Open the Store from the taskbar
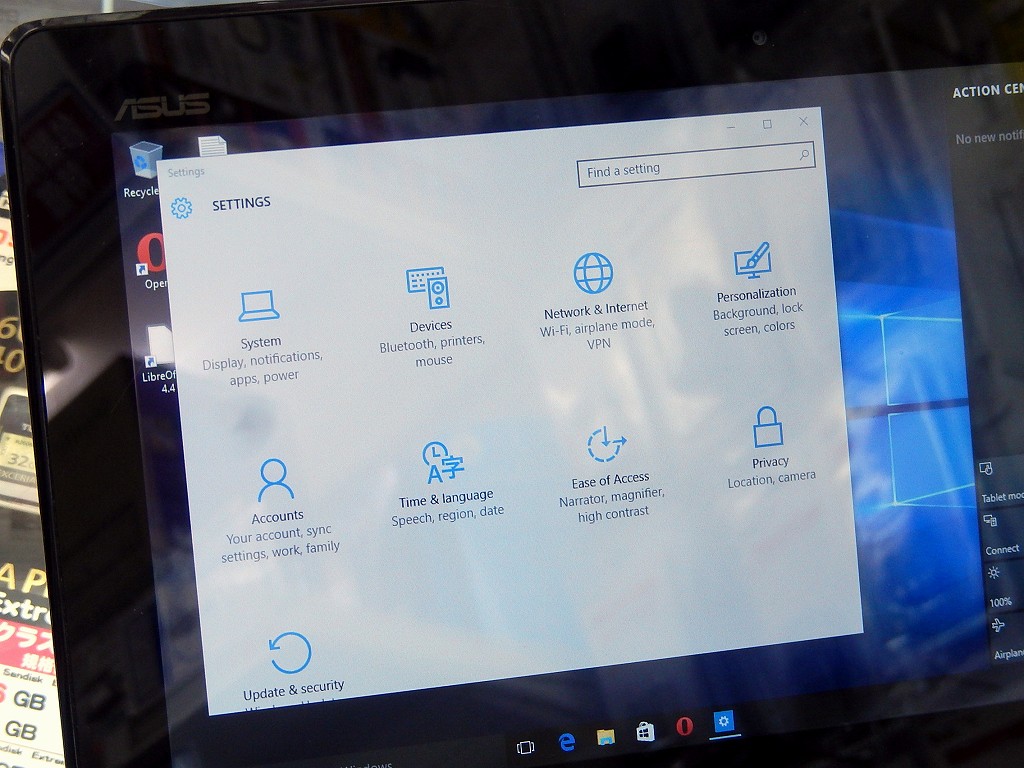This screenshot has height=768, width=1024. tap(645, 731)
